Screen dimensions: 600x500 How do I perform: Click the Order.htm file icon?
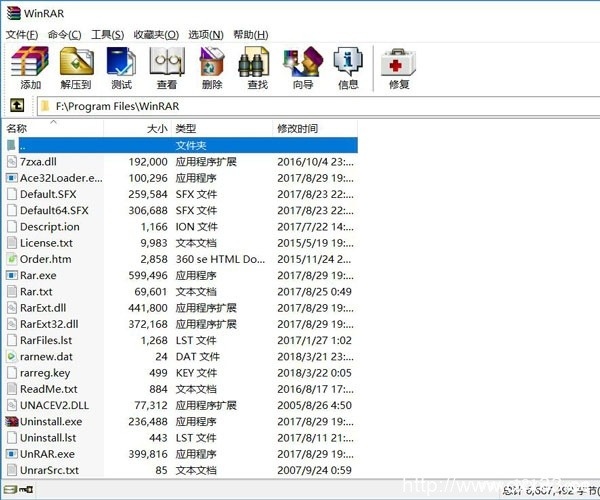click(x=12, y=259)
